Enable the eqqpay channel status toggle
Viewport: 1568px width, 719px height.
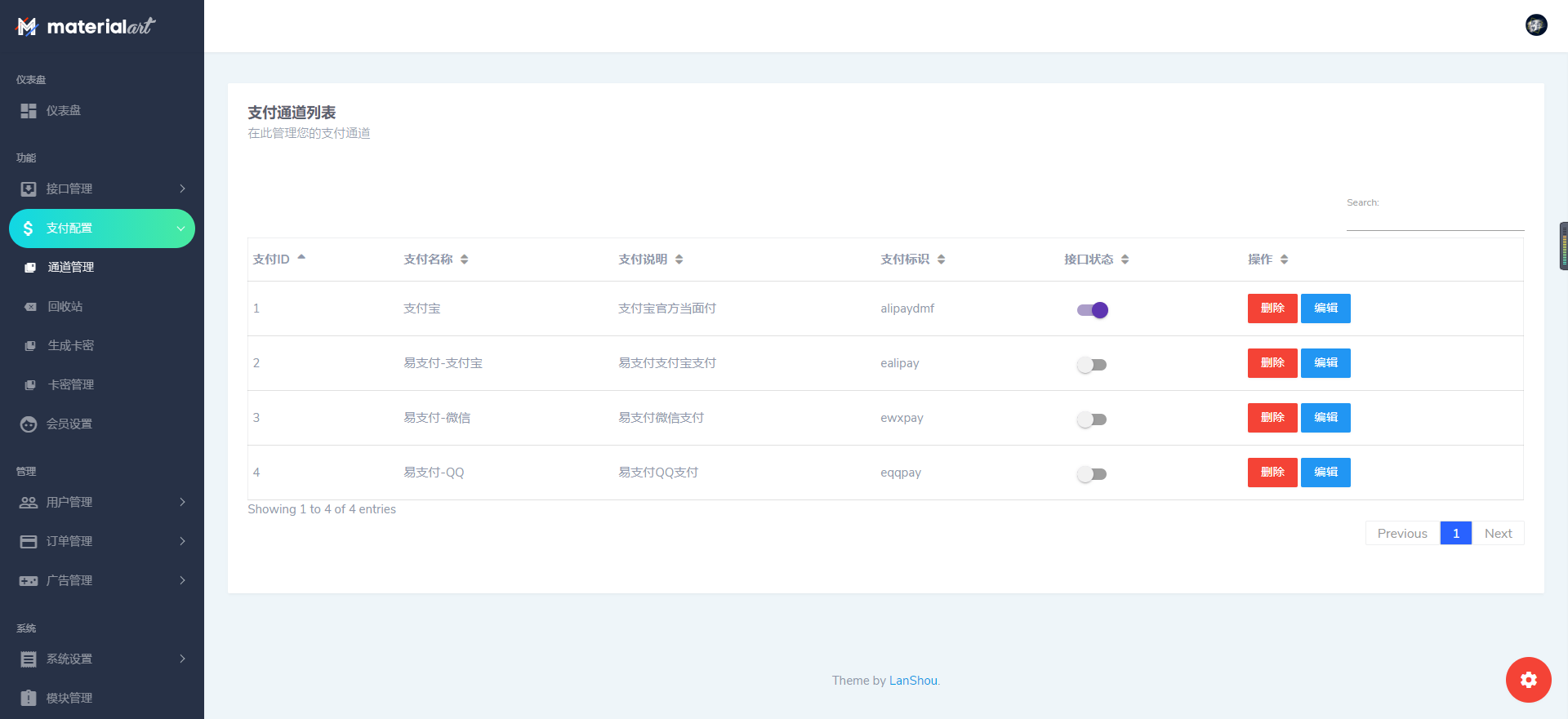[x=1092, y=474]
